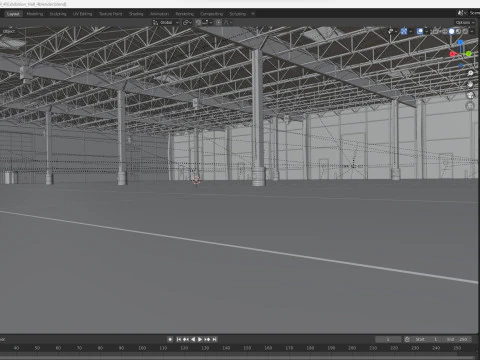Viewport: 480px width, 360px height.
Task: Toggle snapping magnet in viewport header
Action: (198, 22)
